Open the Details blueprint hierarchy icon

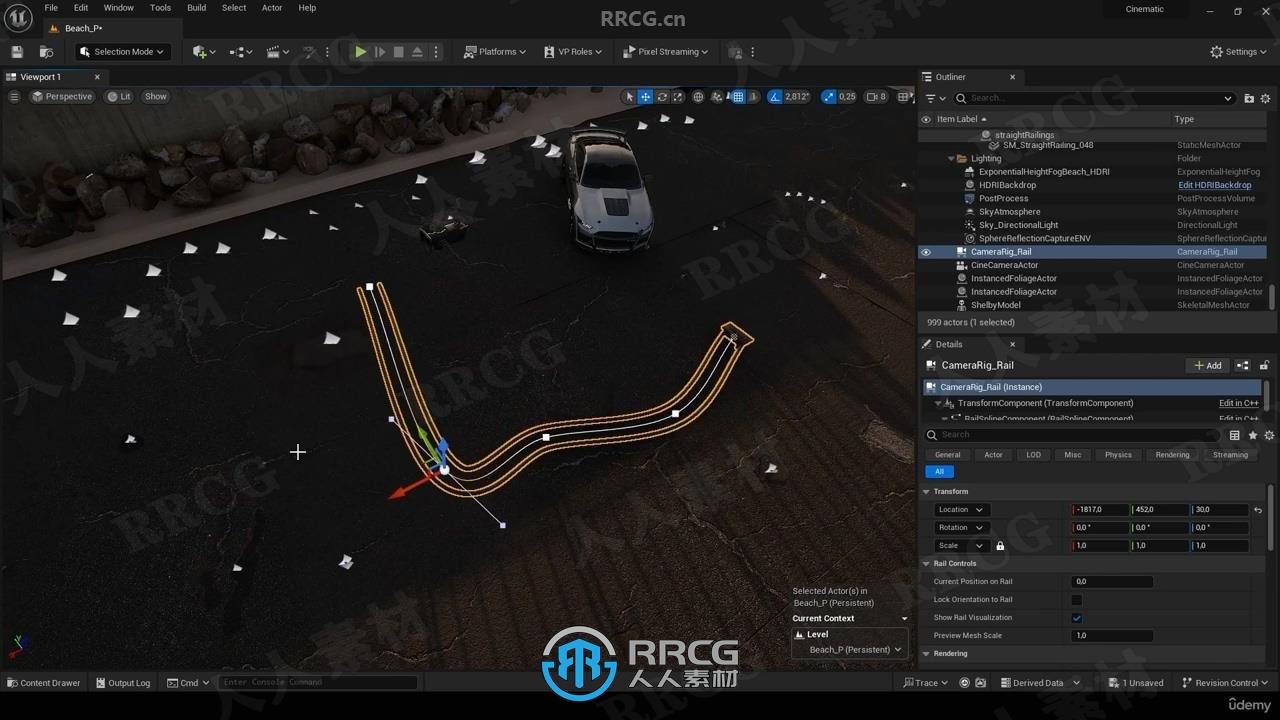click(1243, 366)
